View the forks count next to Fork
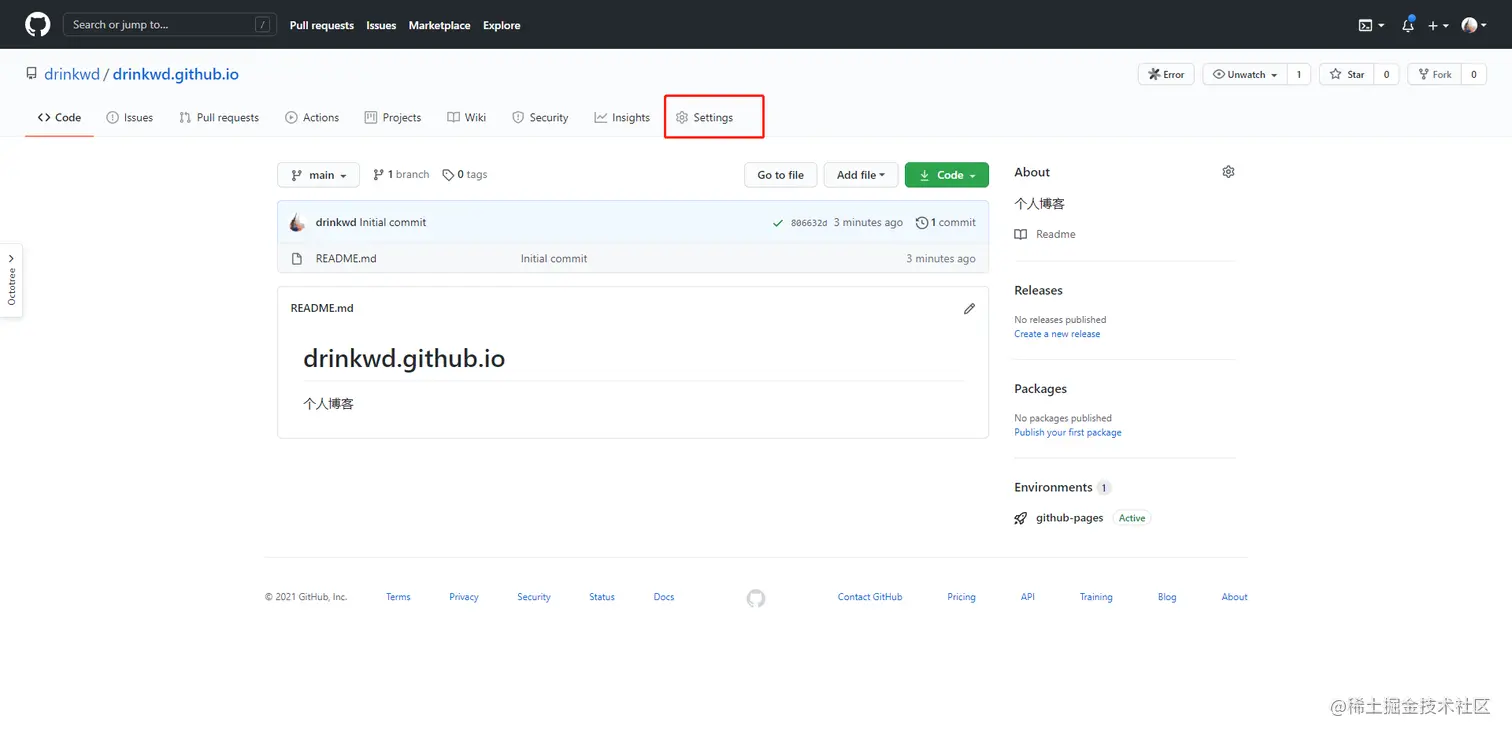The height and width of the screenshot is (738, 1512). (x=1473, y=74)
